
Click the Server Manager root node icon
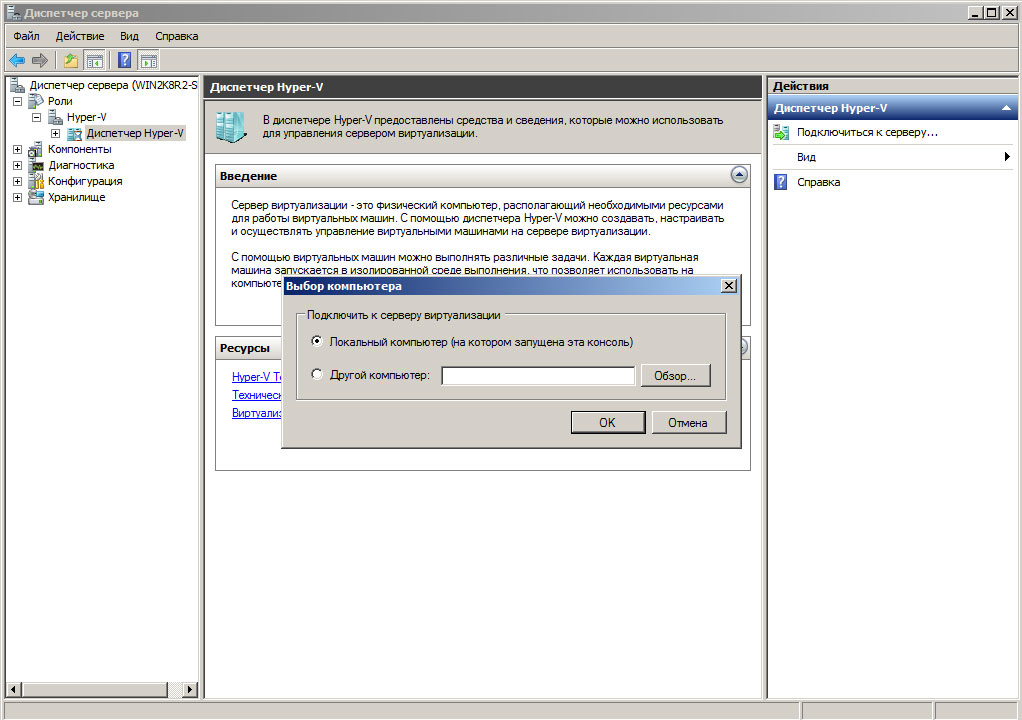[x=17, y=85]
